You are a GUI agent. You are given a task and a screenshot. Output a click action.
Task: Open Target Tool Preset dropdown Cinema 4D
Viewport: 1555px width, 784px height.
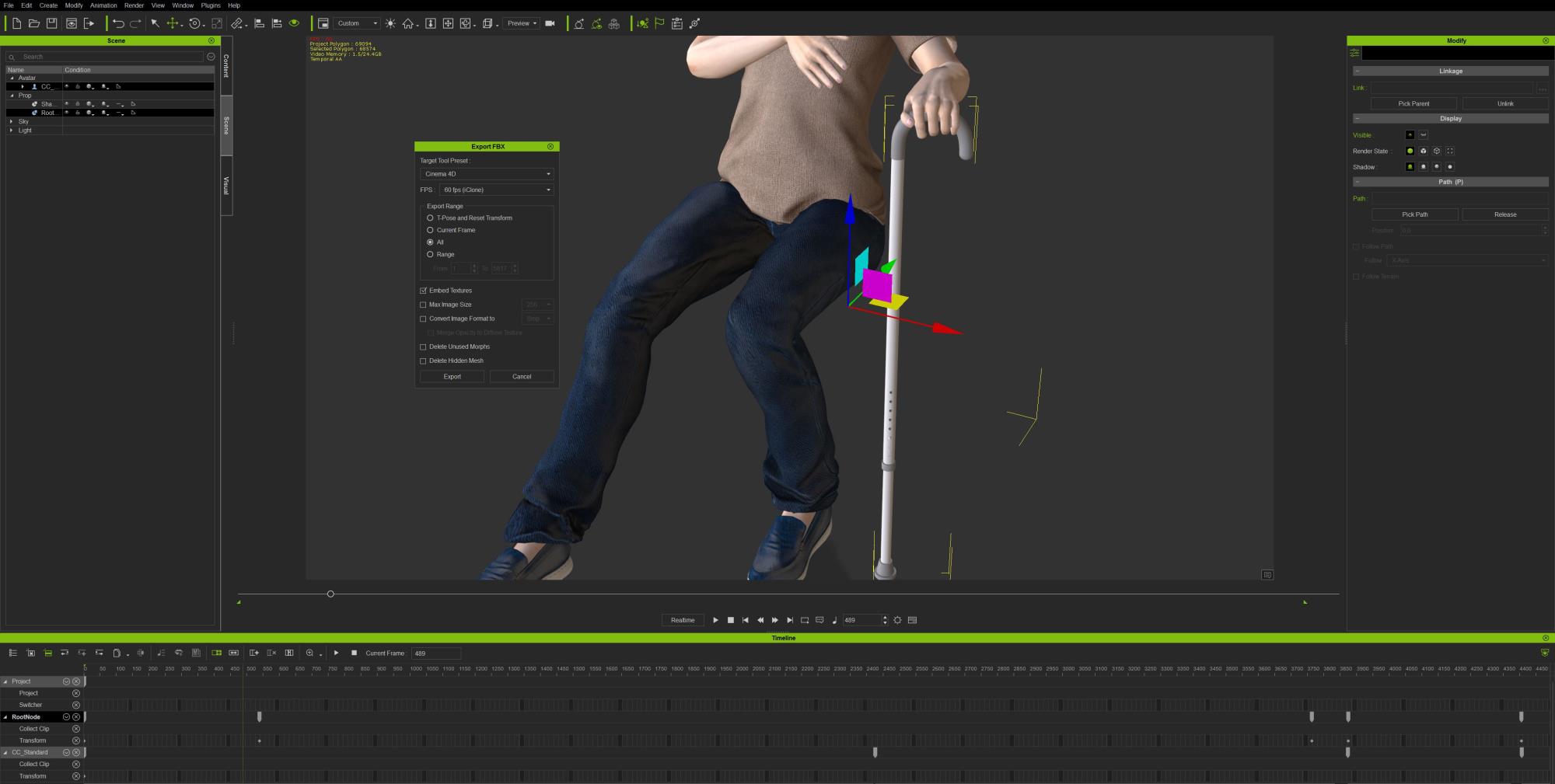[x=487, y=174]
